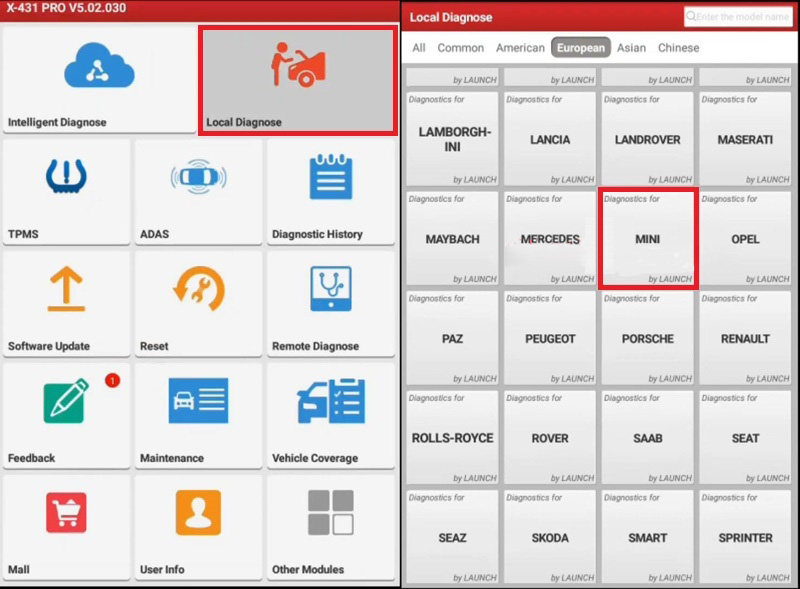Image resolution: width=800 pixels, height=589 pixels.
Task: View Vehicle Coverage checklist icon
Action: click(331, 401)
